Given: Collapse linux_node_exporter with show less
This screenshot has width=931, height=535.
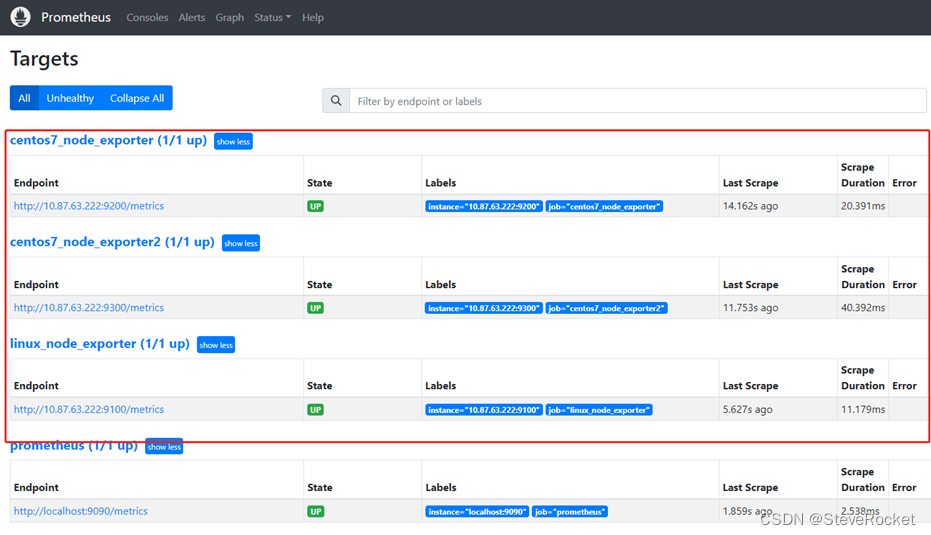Looking at the screenshot, I should pyautogui.click(x=216, y=344).
